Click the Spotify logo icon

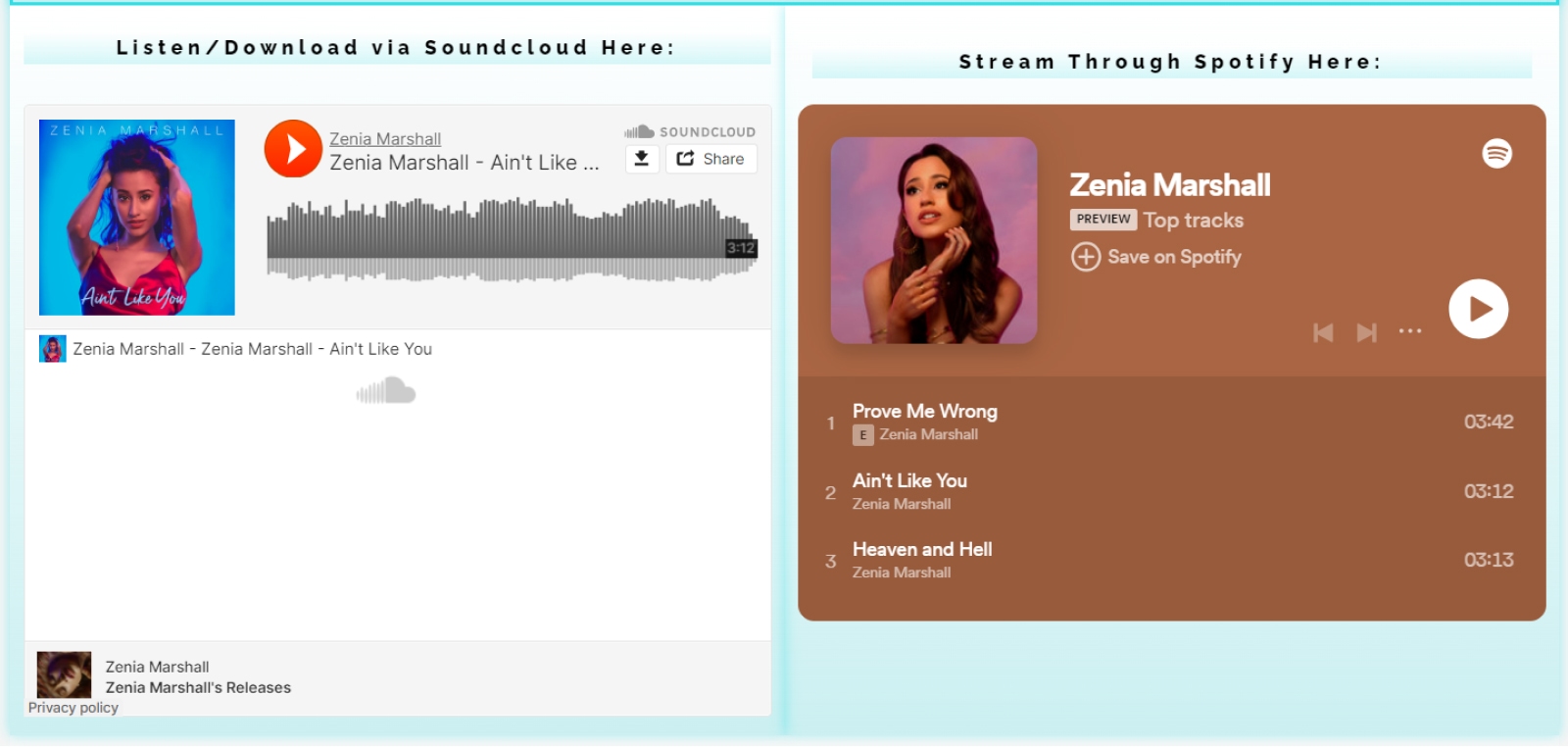pos(1496,154)
